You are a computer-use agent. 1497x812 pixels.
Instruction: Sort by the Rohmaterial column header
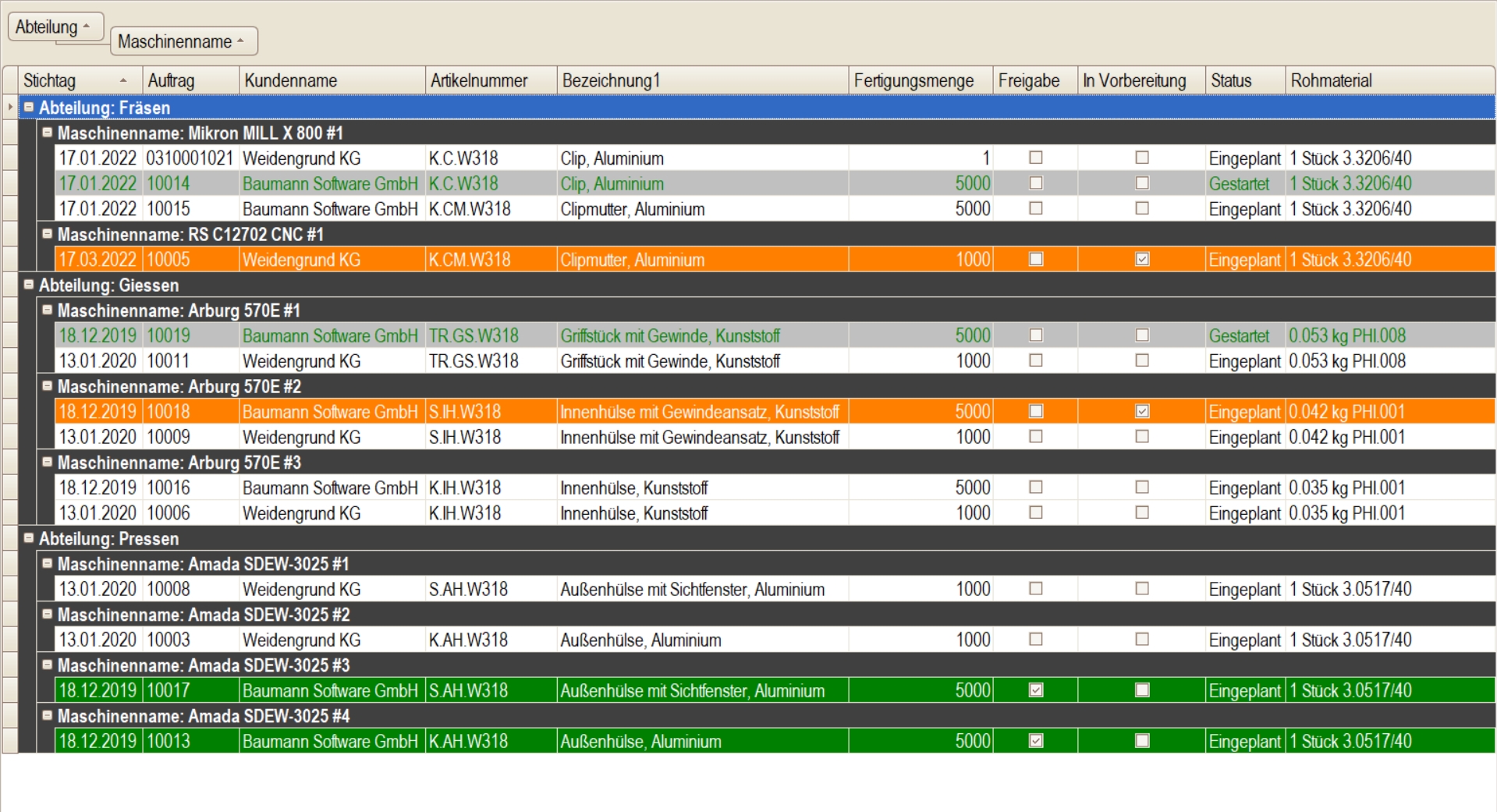point(1390,80)
